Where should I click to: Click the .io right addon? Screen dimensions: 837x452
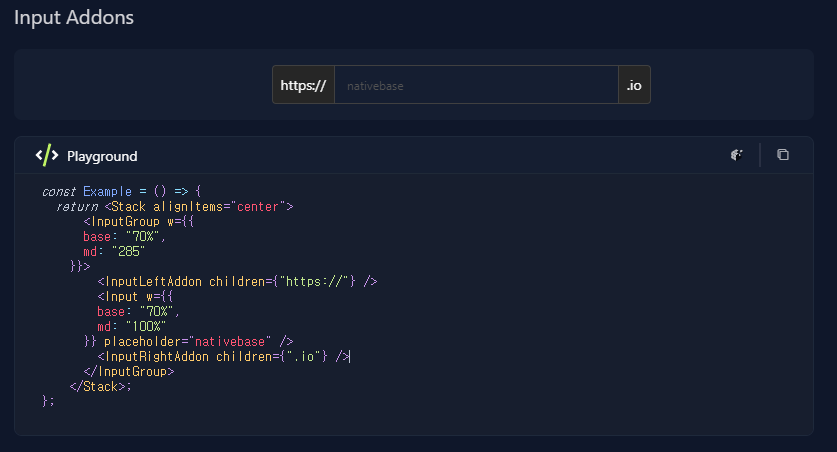pos(634,85)
